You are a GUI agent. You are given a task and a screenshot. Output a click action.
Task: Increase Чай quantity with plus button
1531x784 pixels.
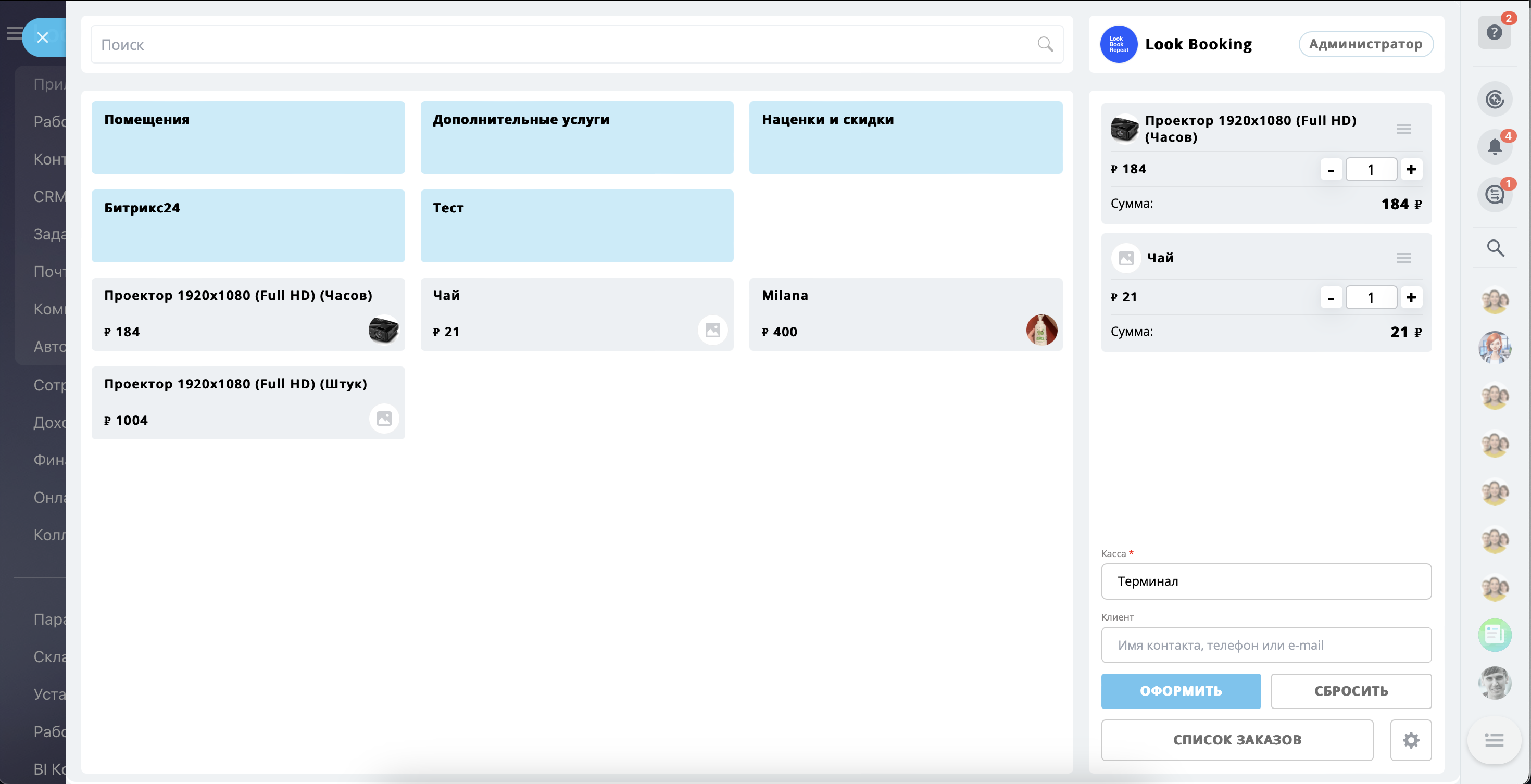click(x=1410, y=298)
